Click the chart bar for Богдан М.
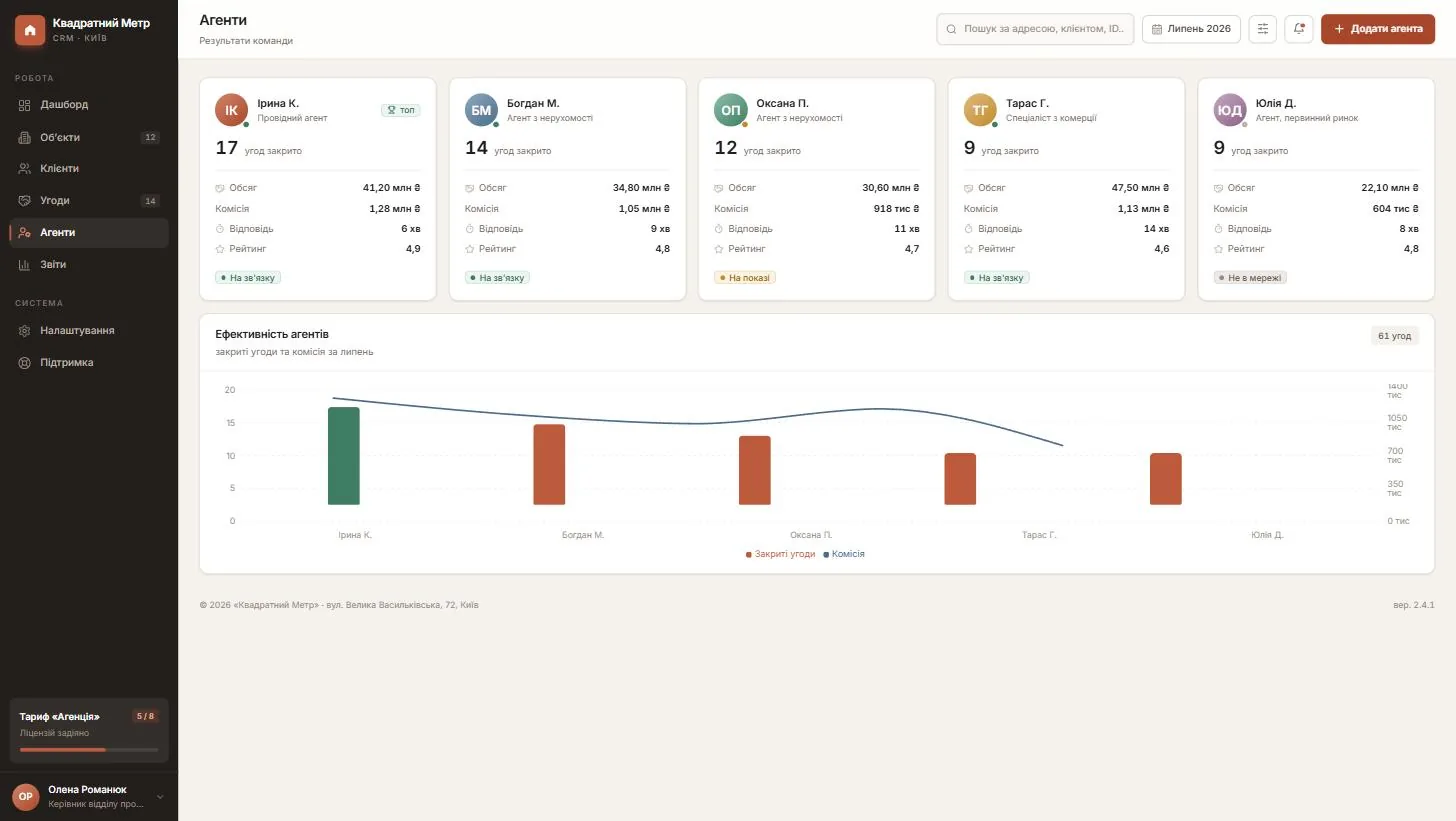 (x=549, y=465)
